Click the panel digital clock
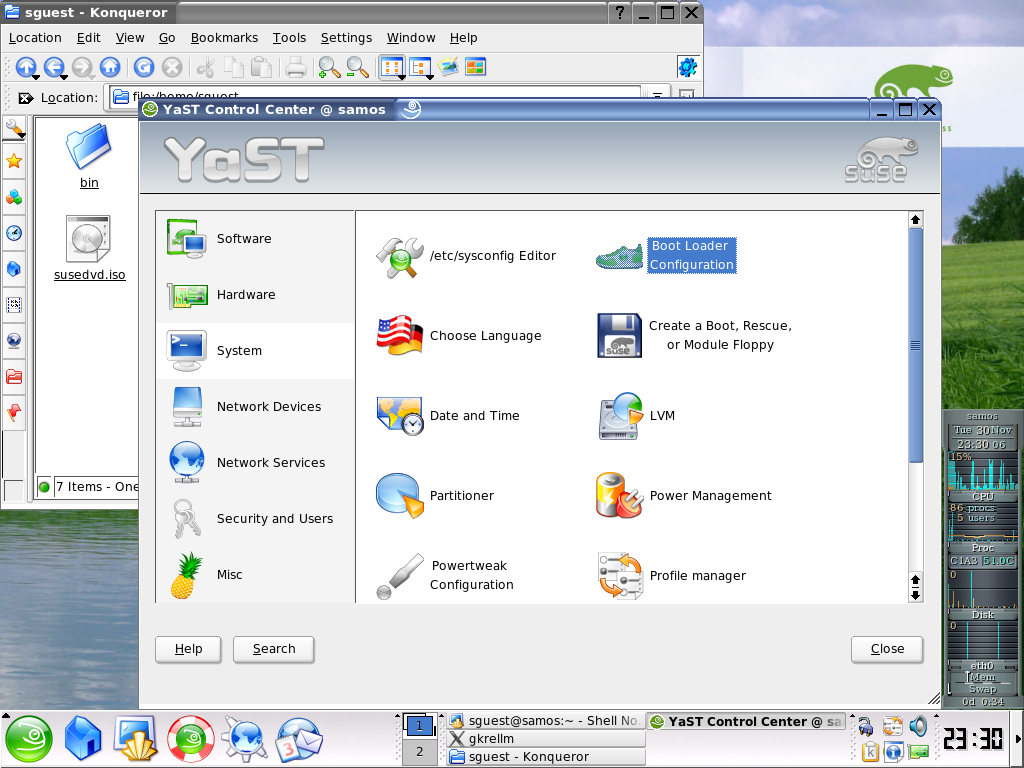The width and height of the screenshot is (1024, 768). [x=973, y=739]
